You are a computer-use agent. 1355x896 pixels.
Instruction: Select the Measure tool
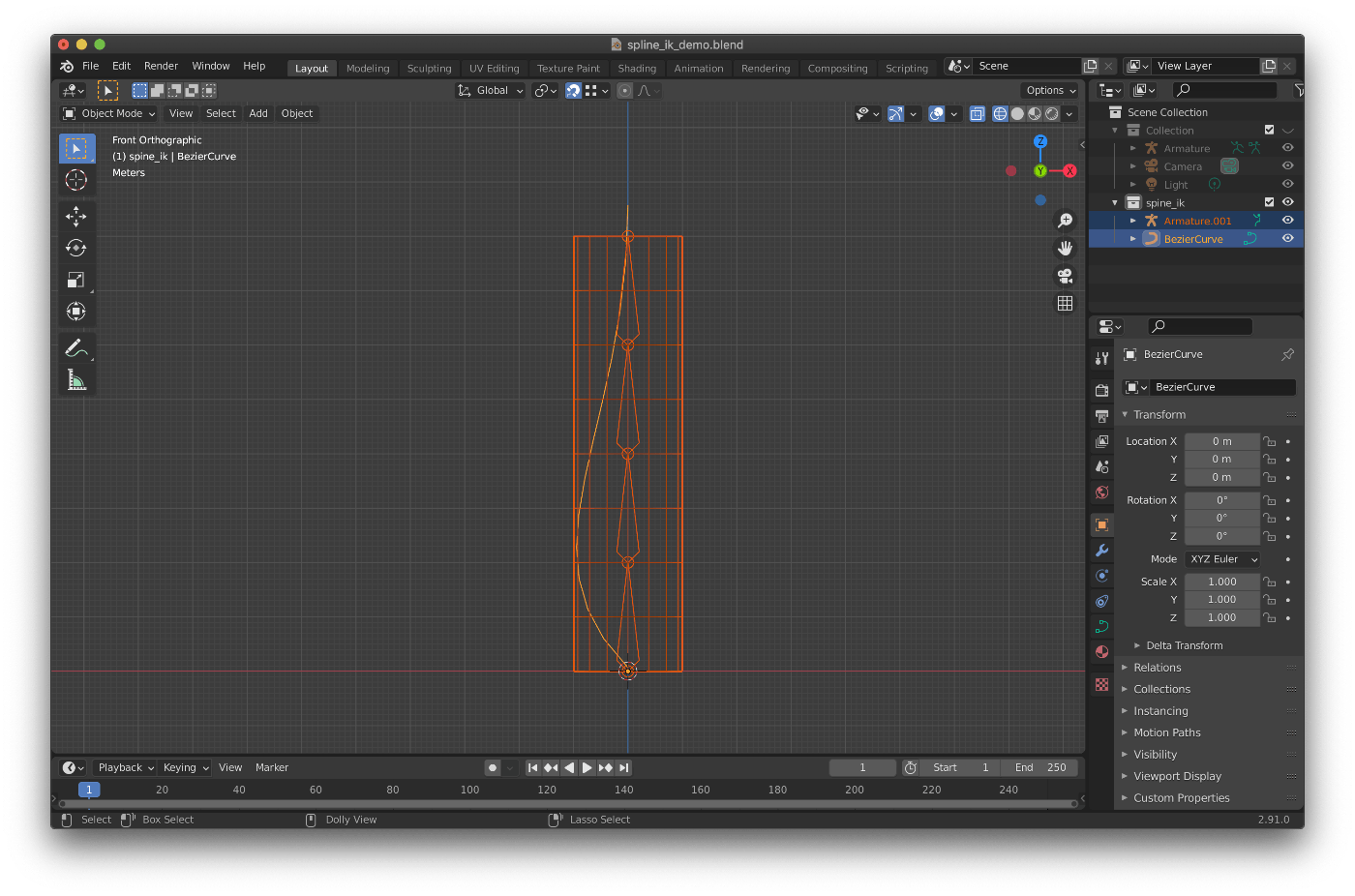75,380
